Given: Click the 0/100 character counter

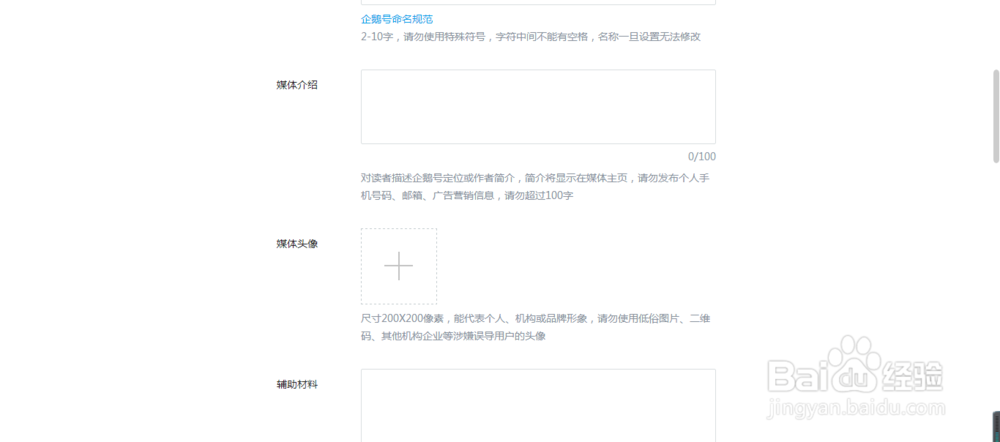Looking at the screenshot, I should click(702, 157).
